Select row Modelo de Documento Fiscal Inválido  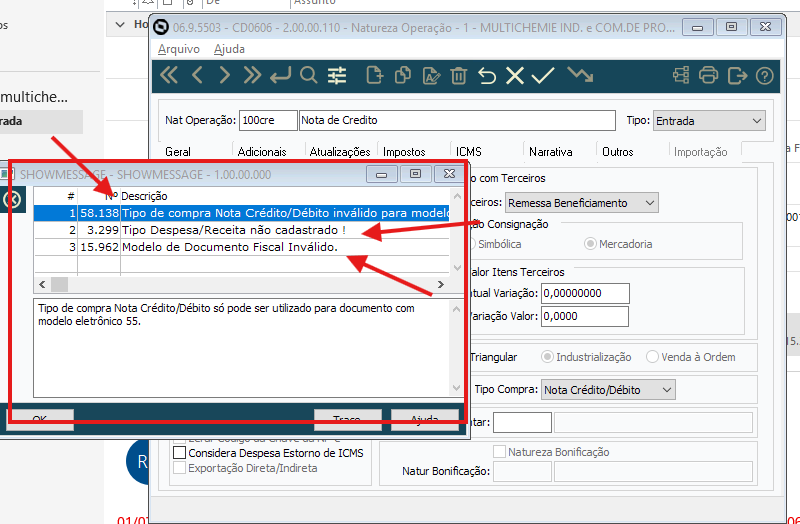241,247
